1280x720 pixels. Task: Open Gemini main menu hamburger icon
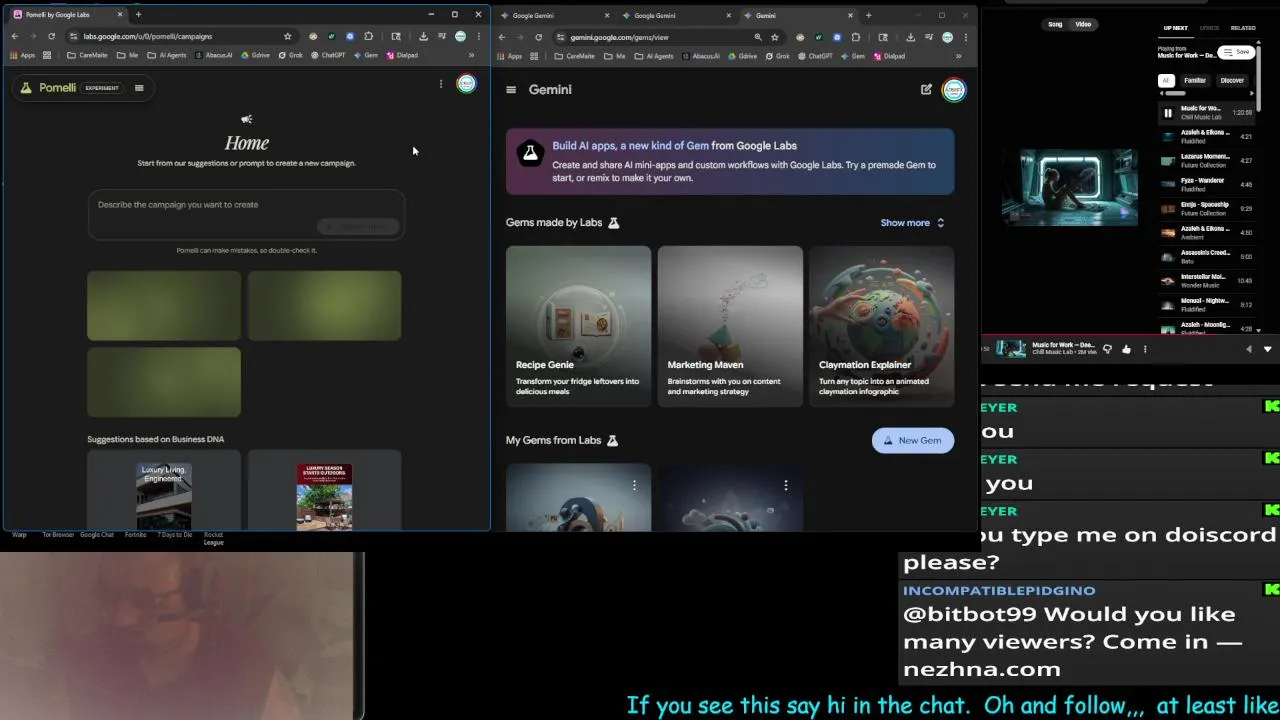point(511,90)
